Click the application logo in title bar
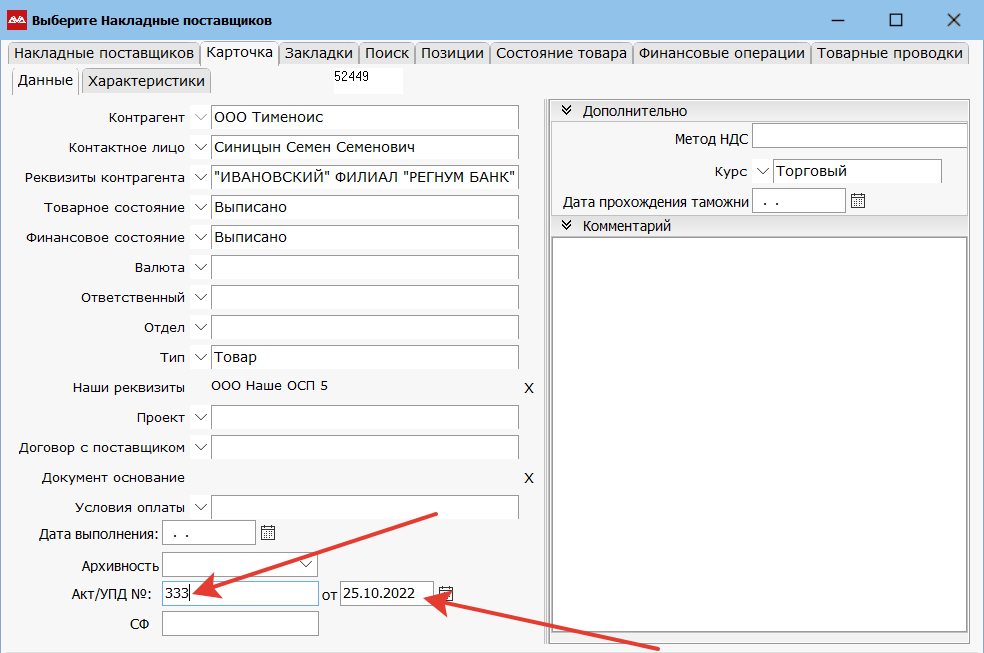Screen dimensions: 984x653 (x=16, y=20)
